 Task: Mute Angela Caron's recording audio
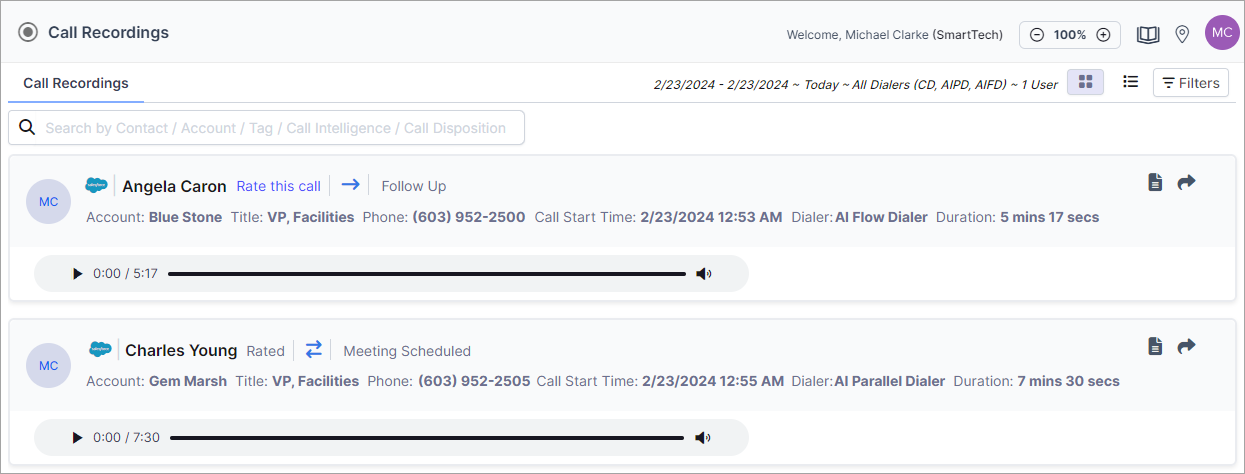[704, 273]
